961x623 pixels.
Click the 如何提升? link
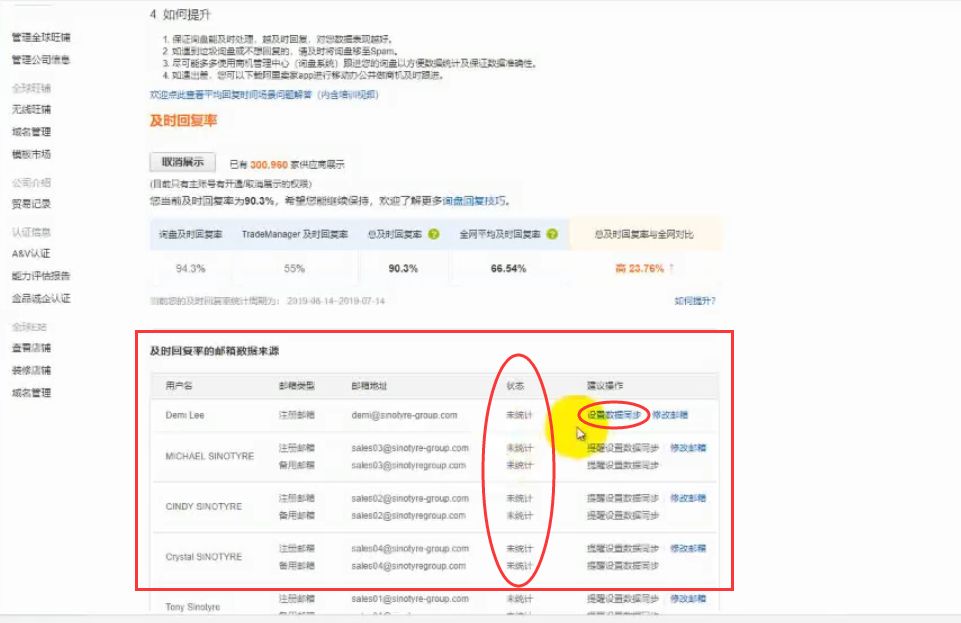pos(695,301)
